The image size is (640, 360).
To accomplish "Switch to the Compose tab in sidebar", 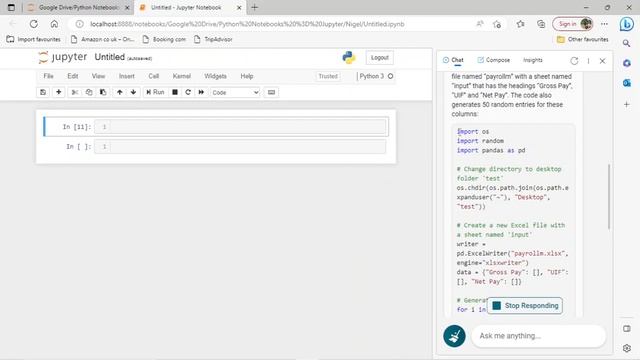I will tap(493, 60).
